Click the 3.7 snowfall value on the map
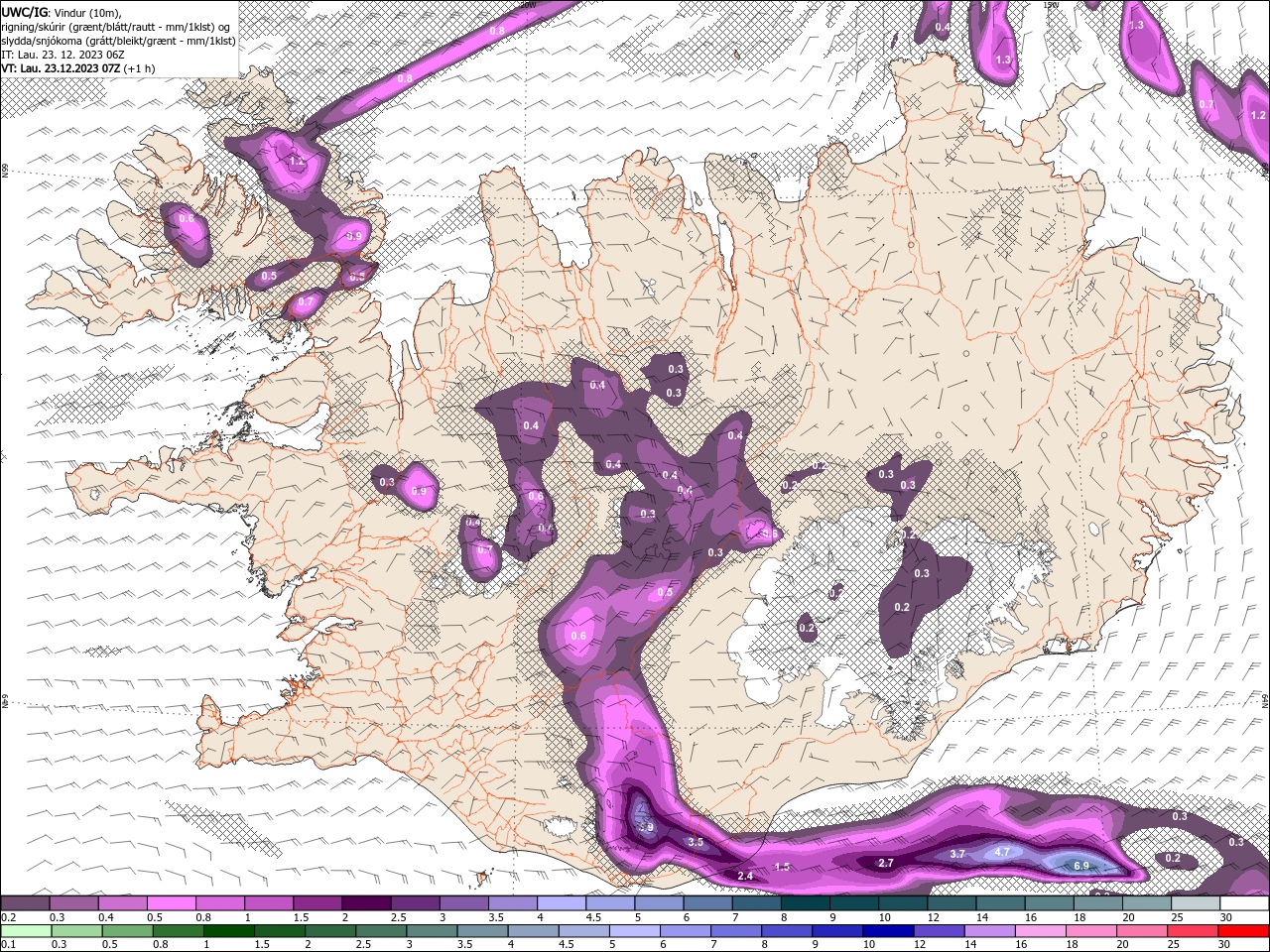This screenshot has height=952, width=1270. 957,854
